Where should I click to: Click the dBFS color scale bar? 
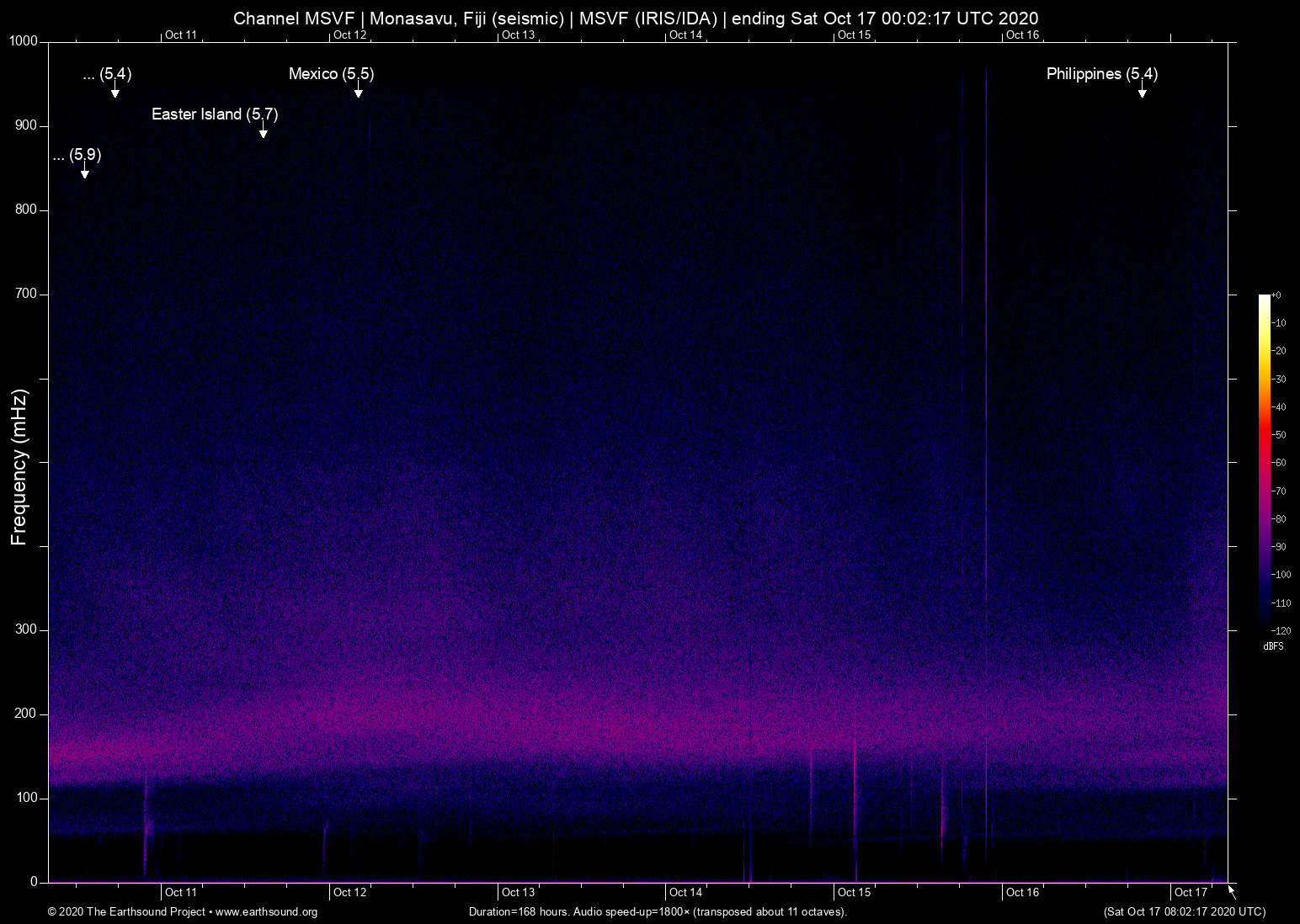1264,461
